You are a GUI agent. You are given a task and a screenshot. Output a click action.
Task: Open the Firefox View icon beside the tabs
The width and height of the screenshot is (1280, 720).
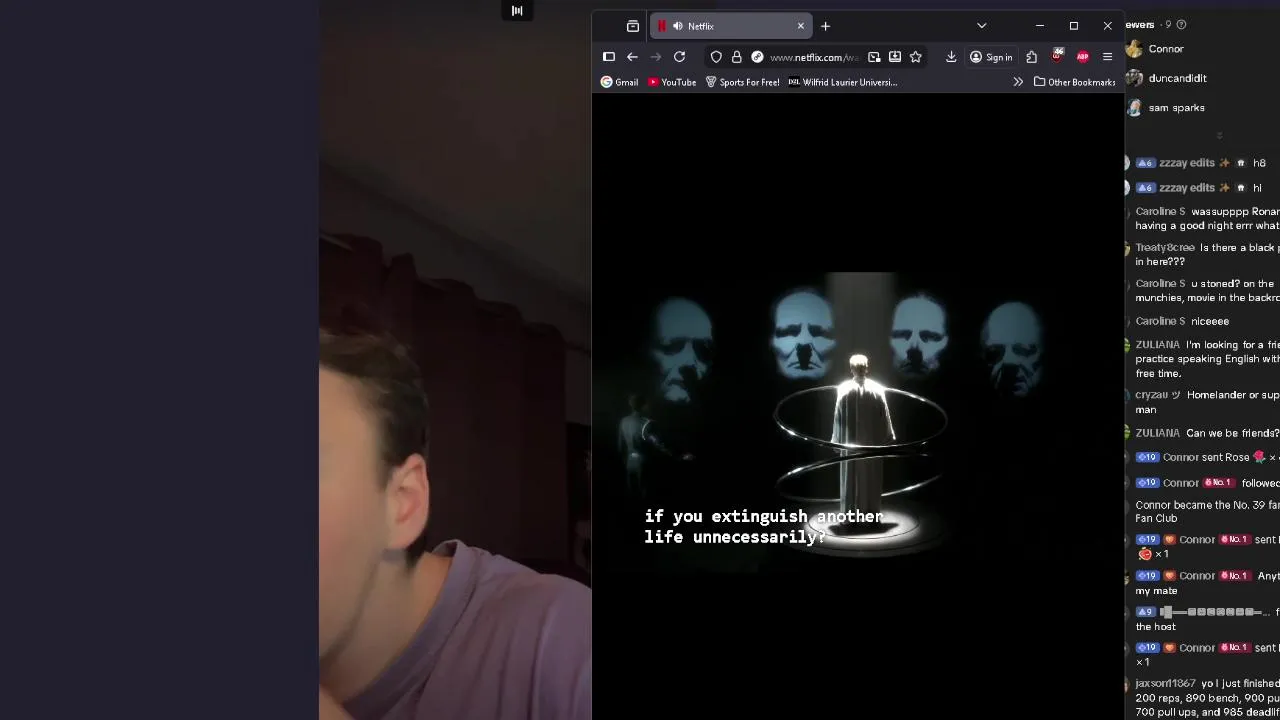pos(633,26)
